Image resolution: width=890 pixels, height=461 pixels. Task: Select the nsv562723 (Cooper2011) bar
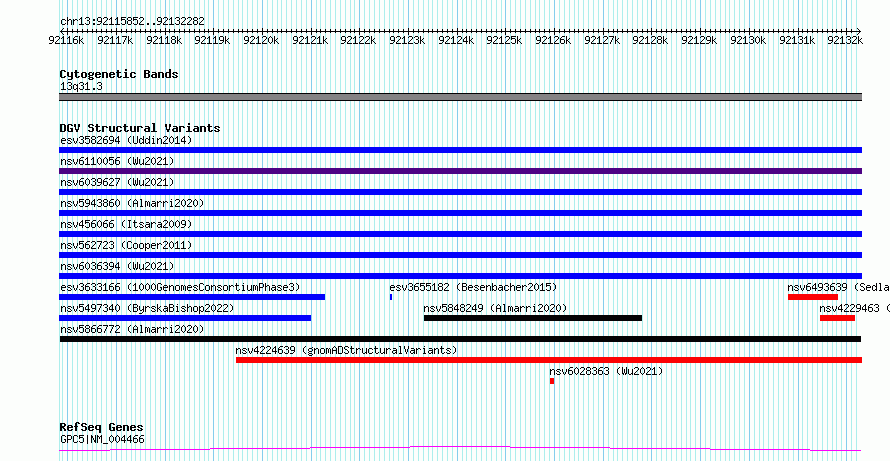(x=460, y=255)
